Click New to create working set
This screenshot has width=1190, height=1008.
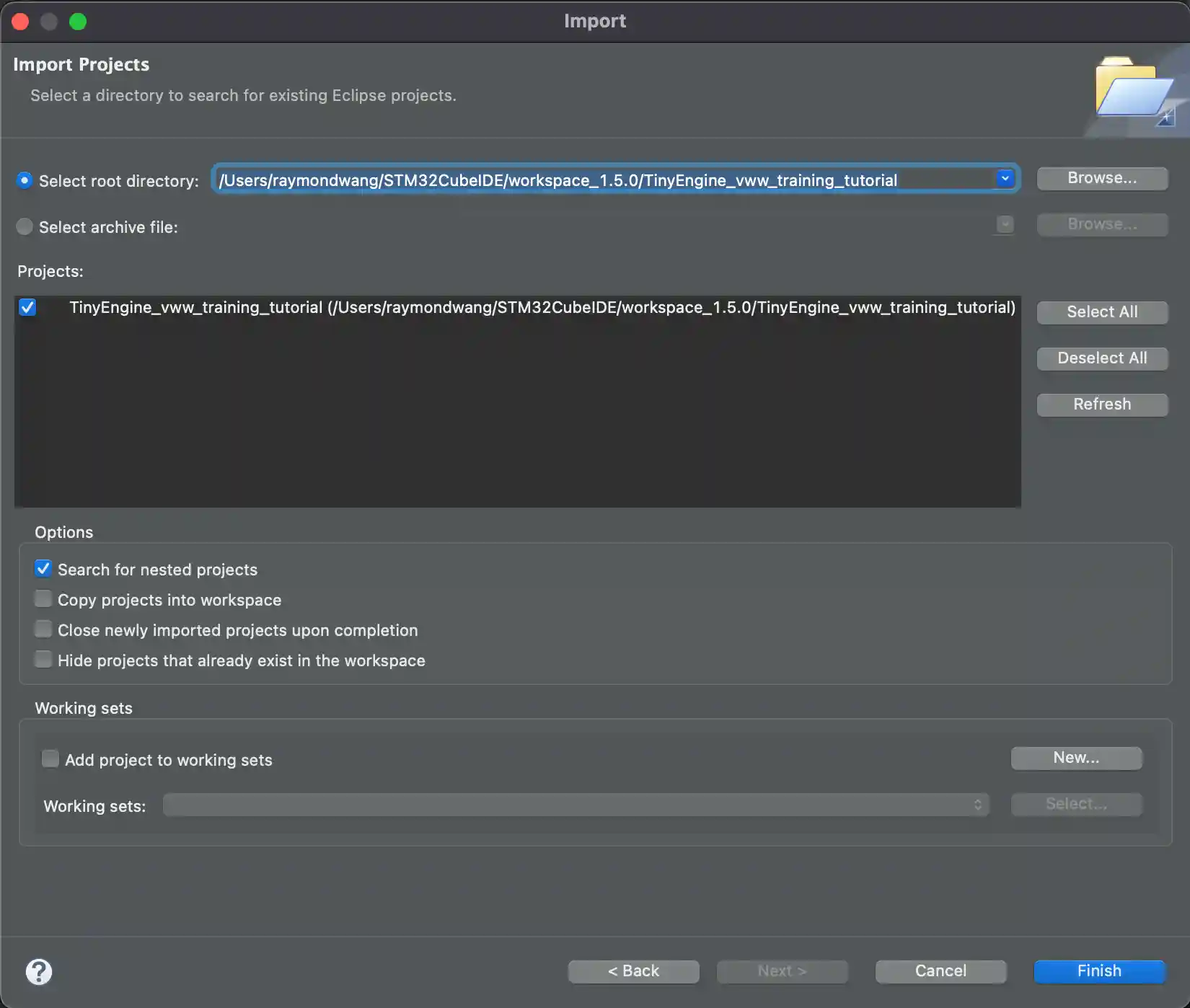tap(1075, 757)
